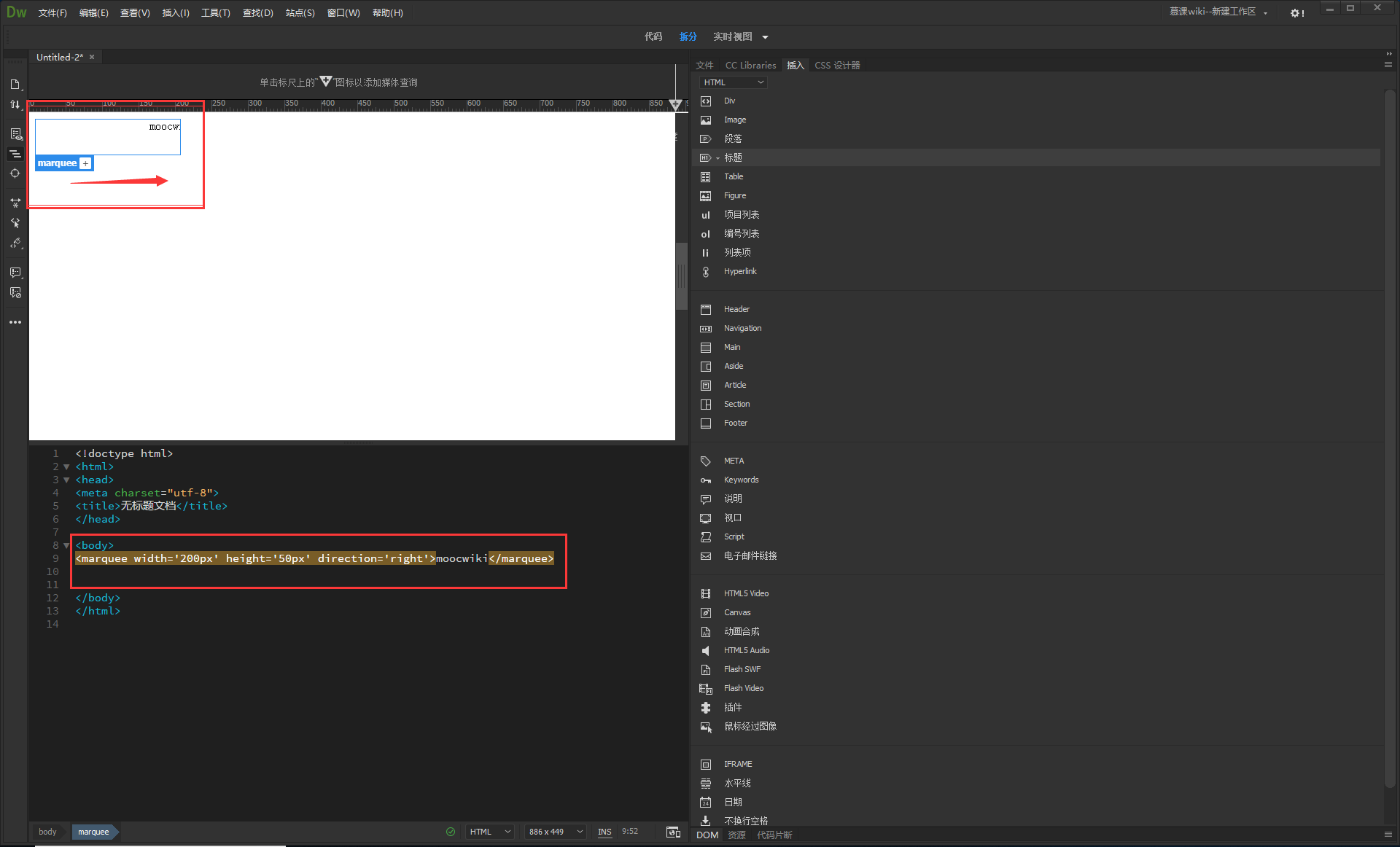
Task: Open the 编辑(E) menu
Action: tap(93, 13)
